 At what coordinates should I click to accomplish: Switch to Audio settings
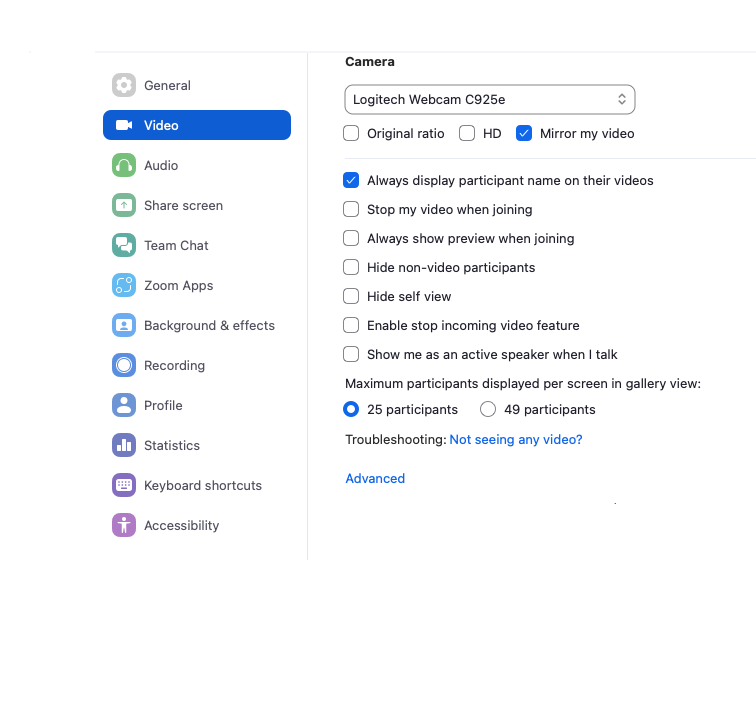(197, 165)
